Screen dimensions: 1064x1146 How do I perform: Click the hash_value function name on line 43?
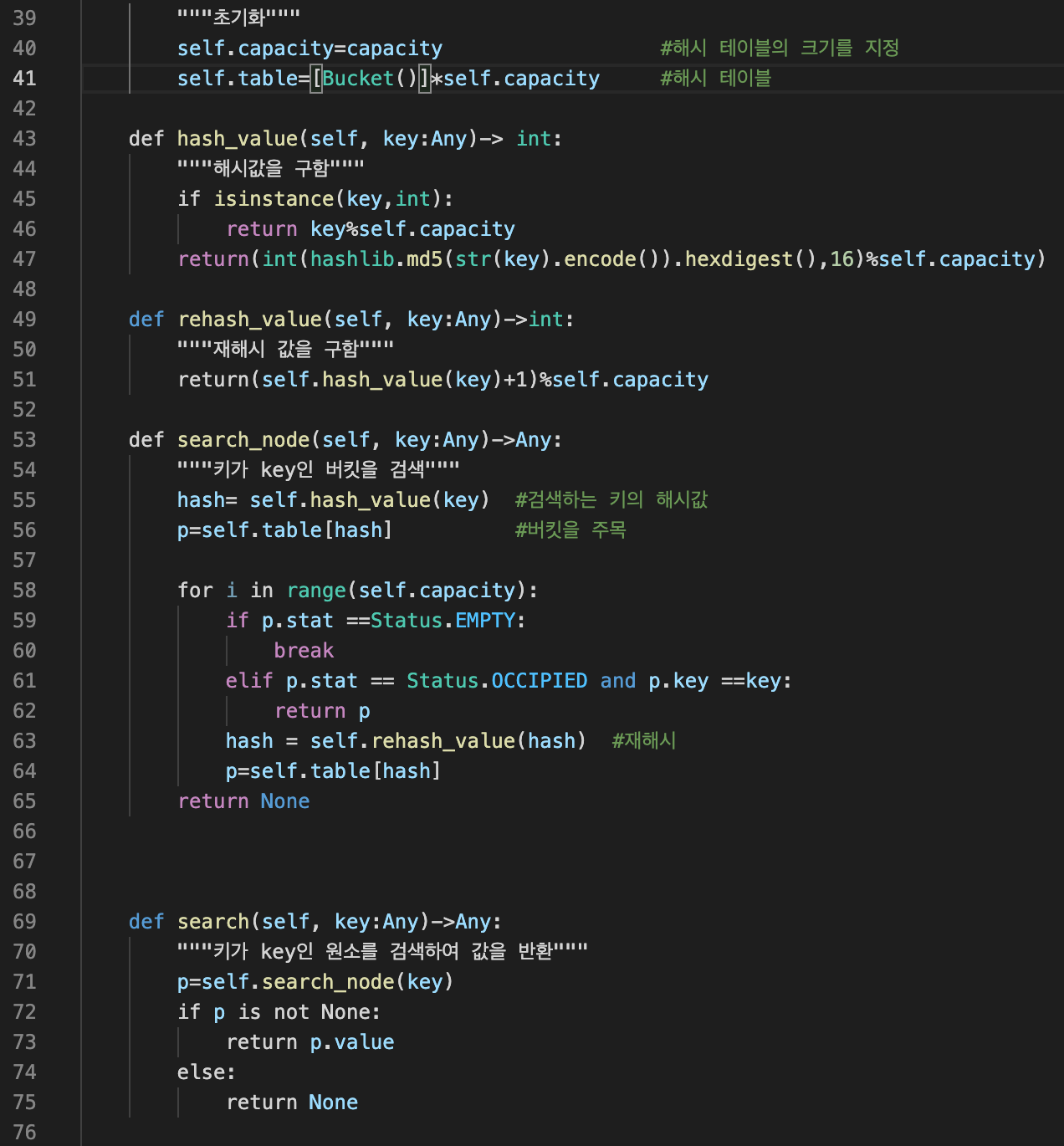(x=238, y=139)
